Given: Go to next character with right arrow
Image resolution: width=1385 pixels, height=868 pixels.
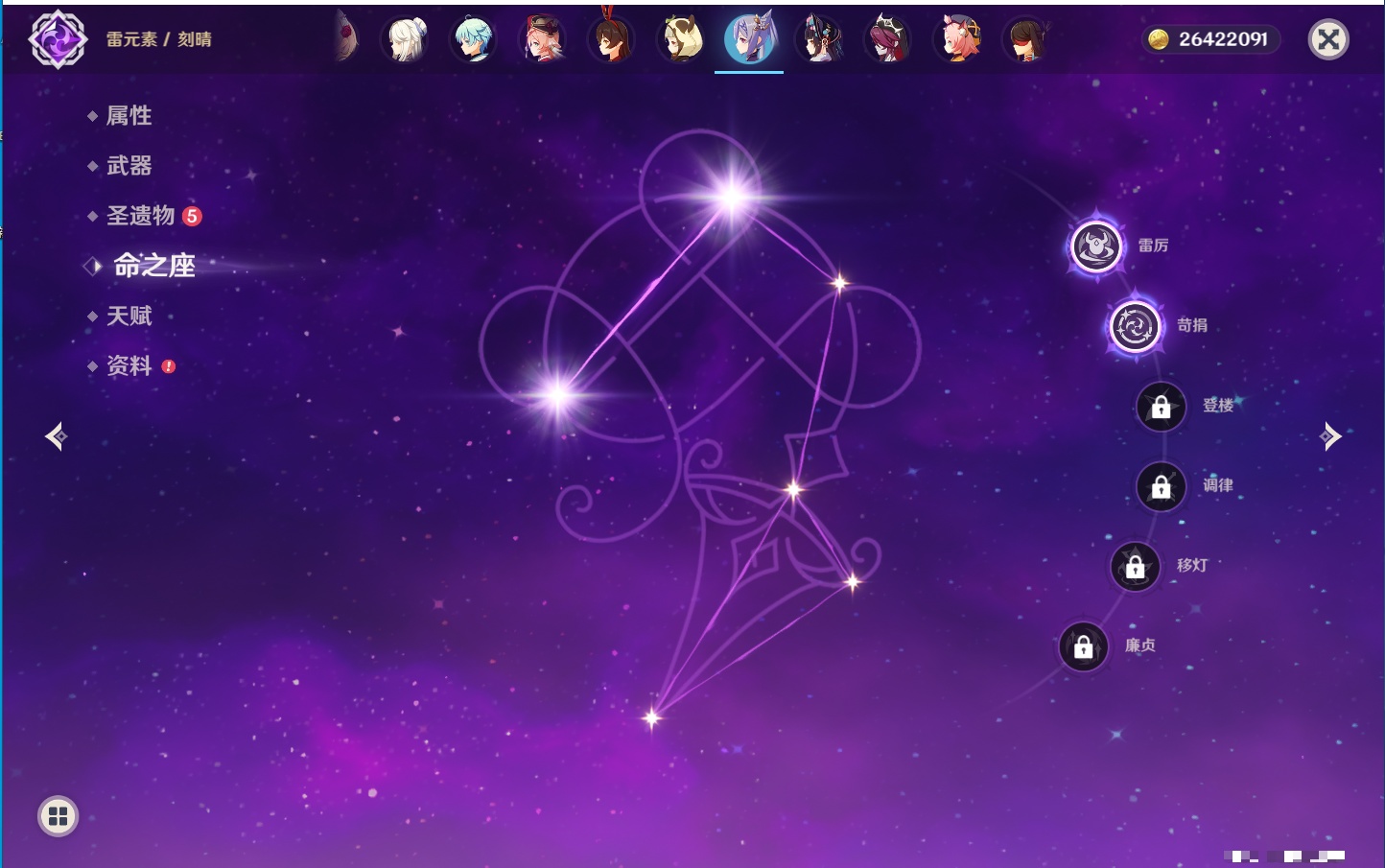Looking at the screenshot, I should click(x=1329, y=436).
